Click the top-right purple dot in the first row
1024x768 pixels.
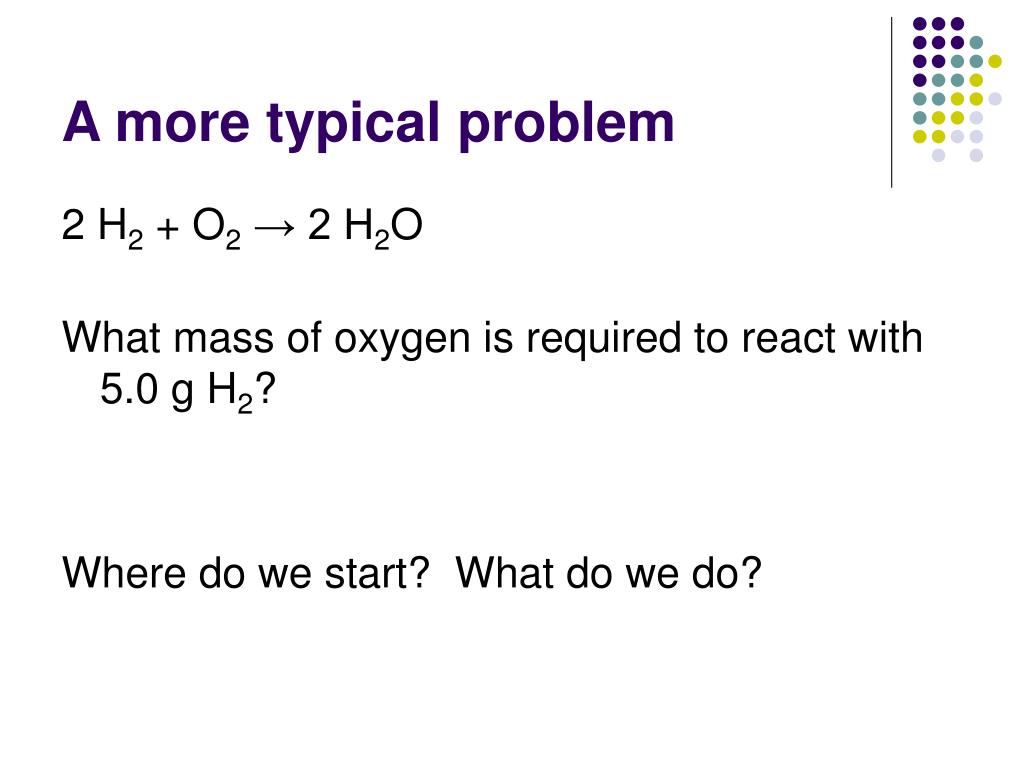coord(957,24)
